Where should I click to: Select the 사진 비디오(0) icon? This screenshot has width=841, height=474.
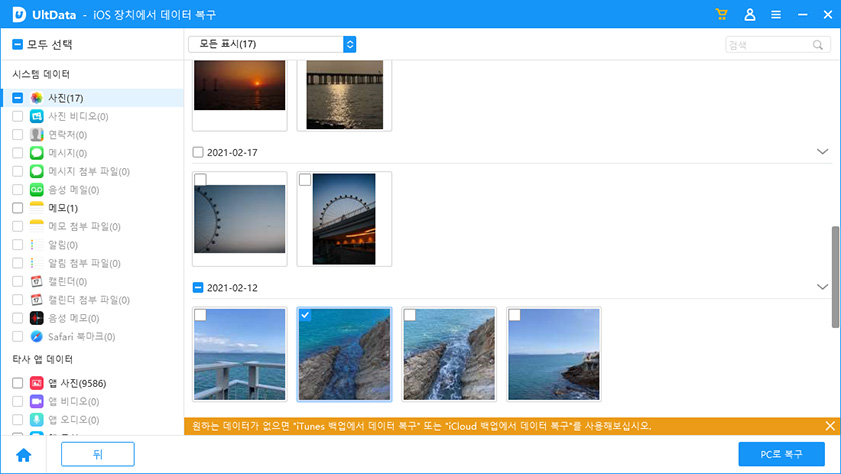pyautogui.click(x=36, y=116)
